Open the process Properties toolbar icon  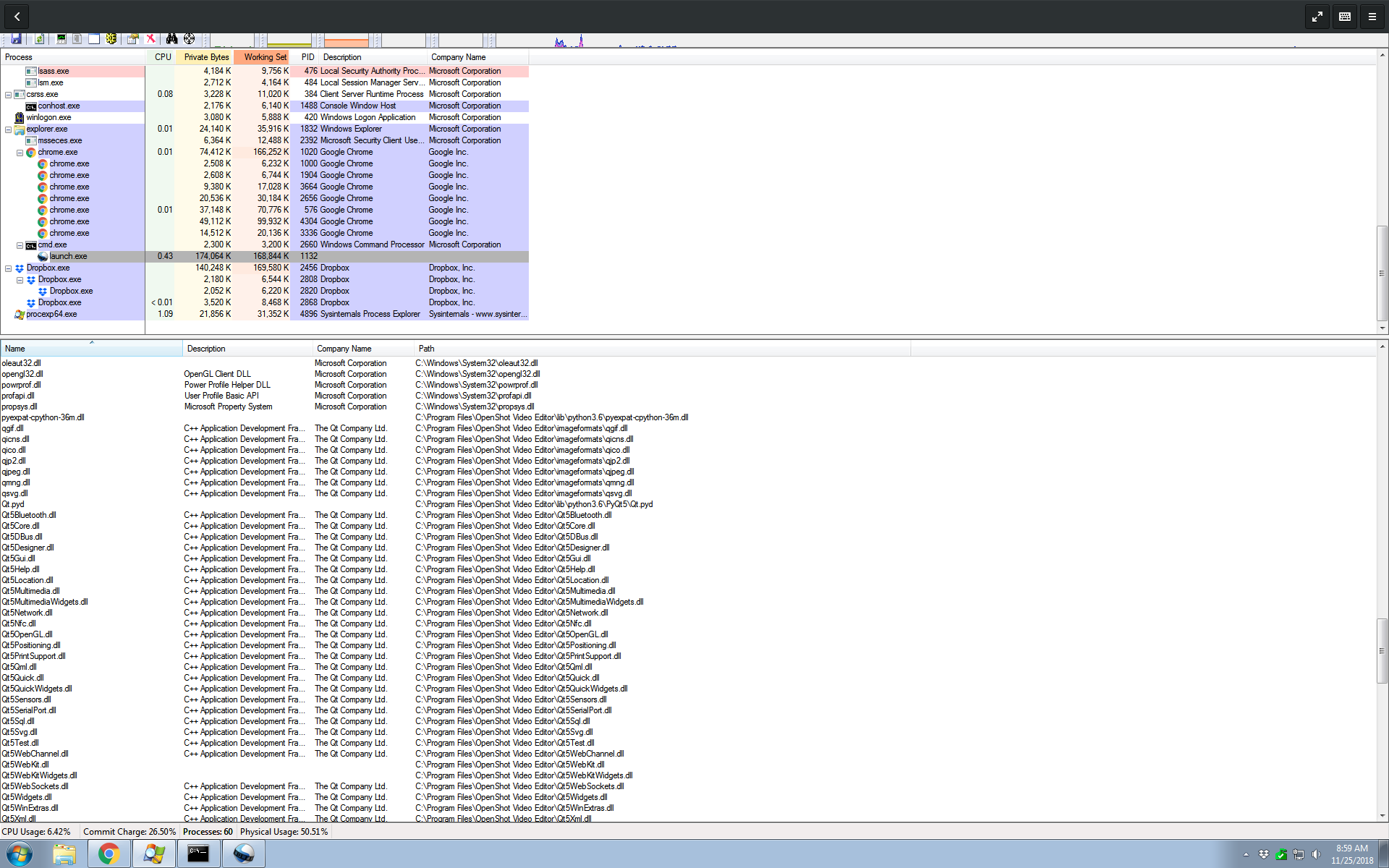pos(133,38)
